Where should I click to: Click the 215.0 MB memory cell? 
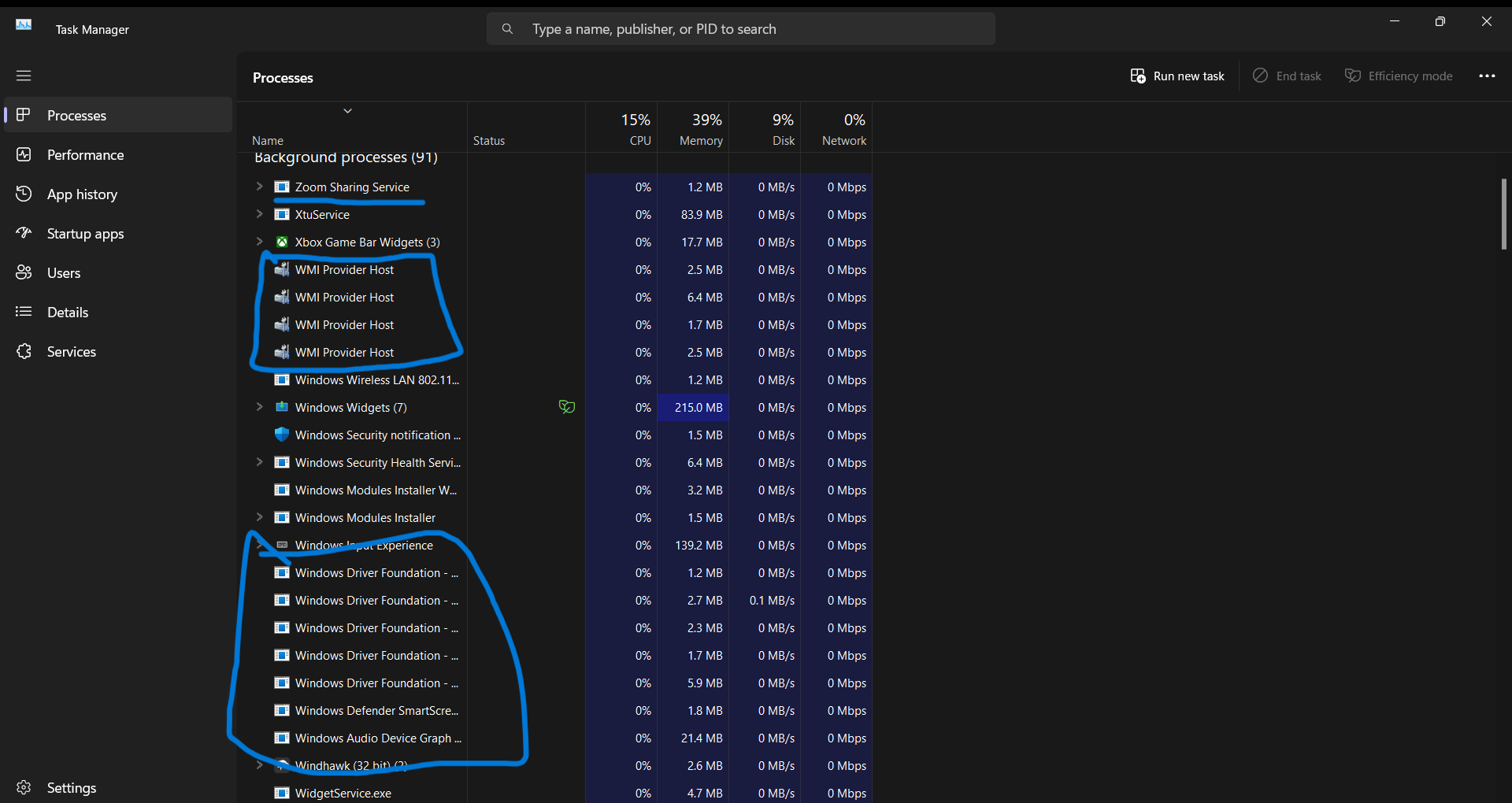point(693,407)
